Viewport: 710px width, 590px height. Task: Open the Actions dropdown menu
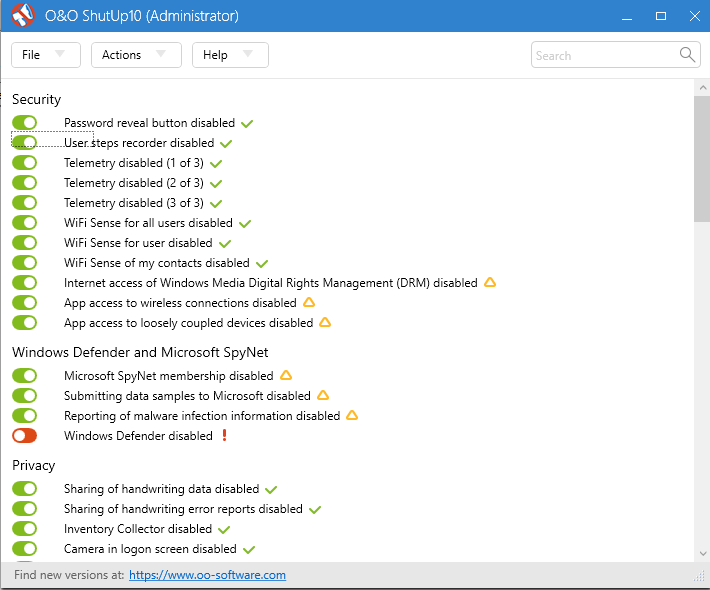(136, 55)
